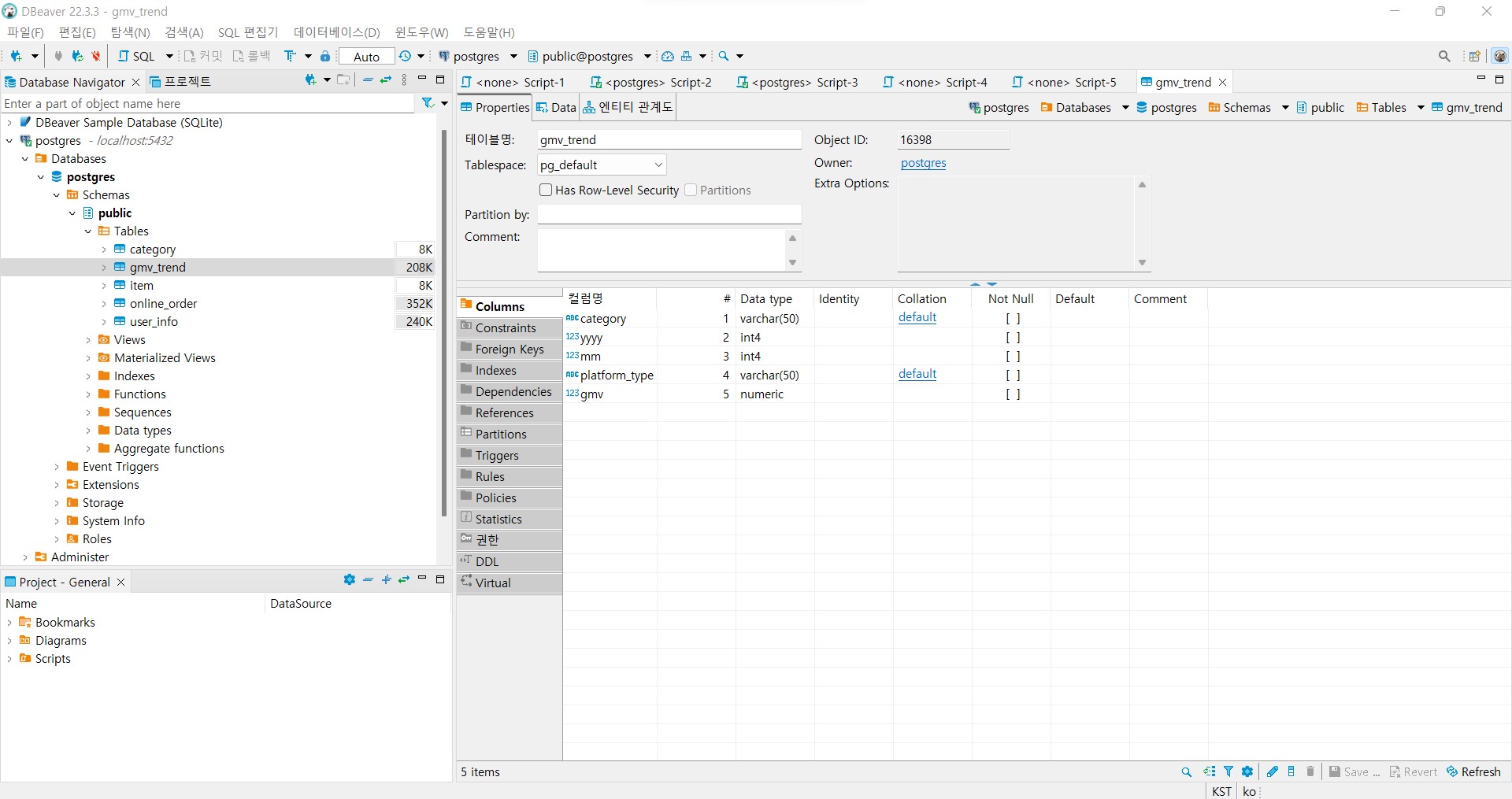This screenshot has width=1512, height=799.
Task: Open Project panel settings gear
Action: pos(350,580)
